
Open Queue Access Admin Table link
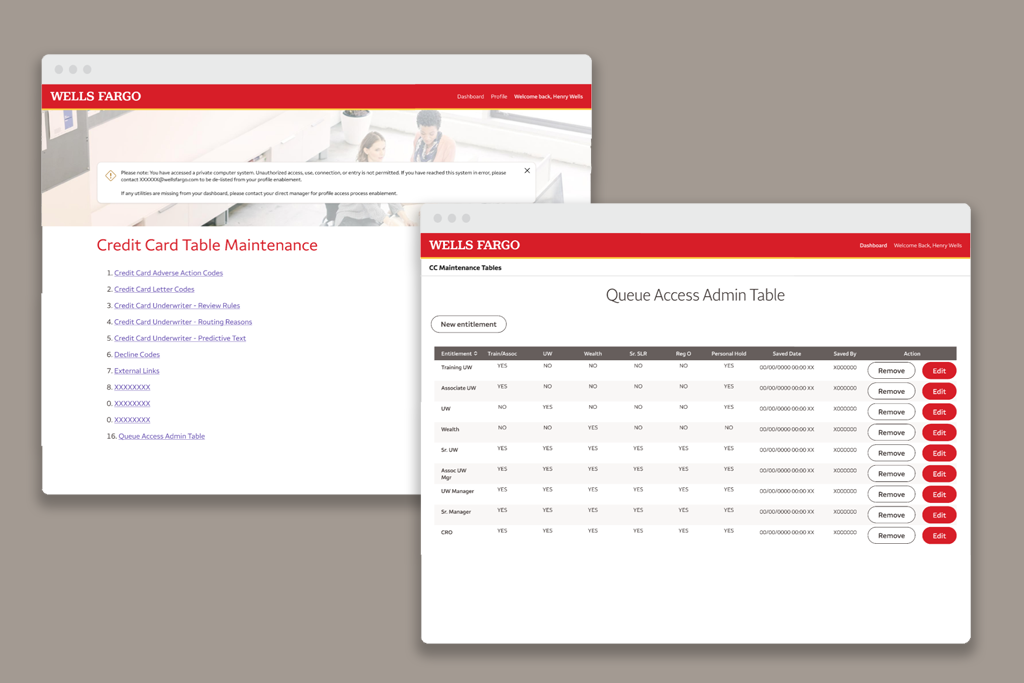161,436
